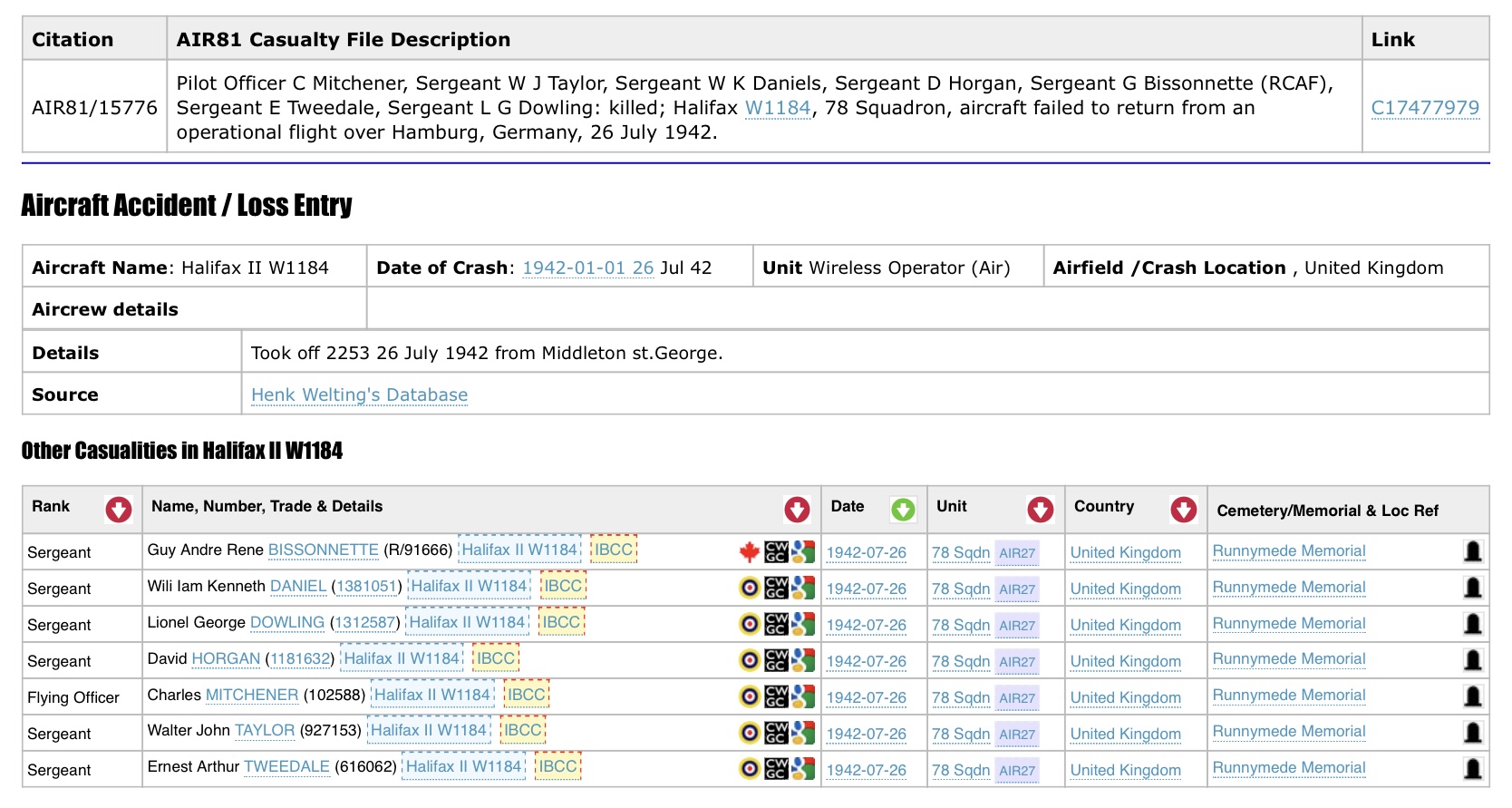Open the Halifax II W1184 tag for Dowling

coord(467,622)
